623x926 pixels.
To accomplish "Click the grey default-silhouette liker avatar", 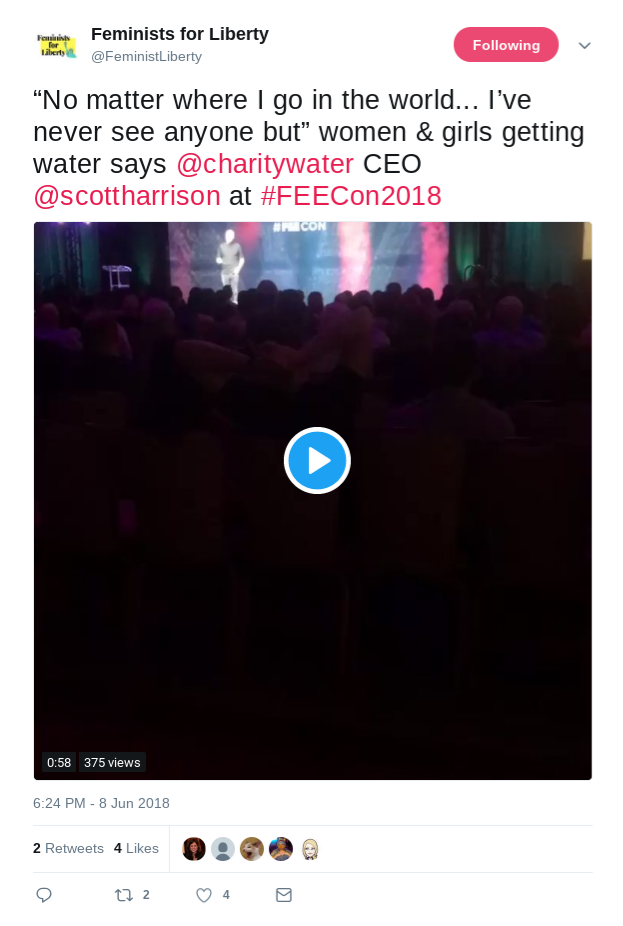I will click(223, 849).
